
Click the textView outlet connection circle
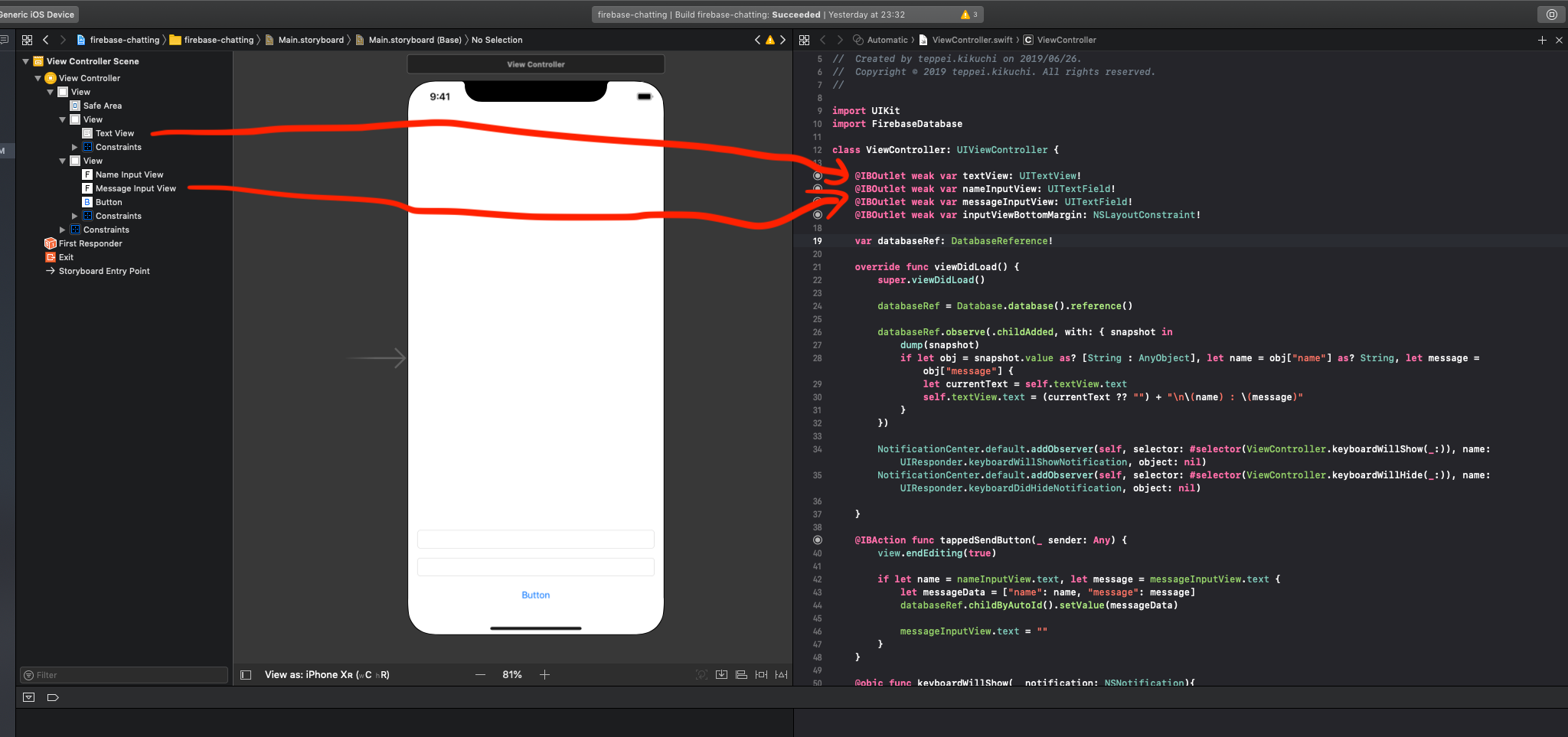pyautogui.click(x=818, y=176)
